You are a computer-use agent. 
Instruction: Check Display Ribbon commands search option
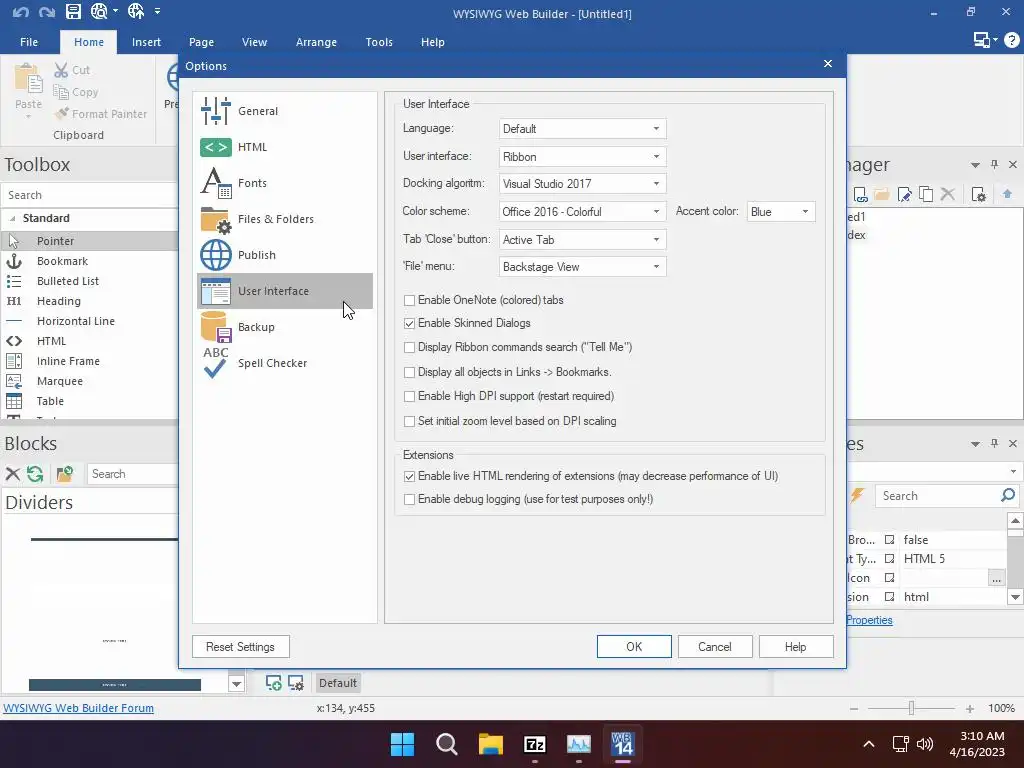click(409, 347)
